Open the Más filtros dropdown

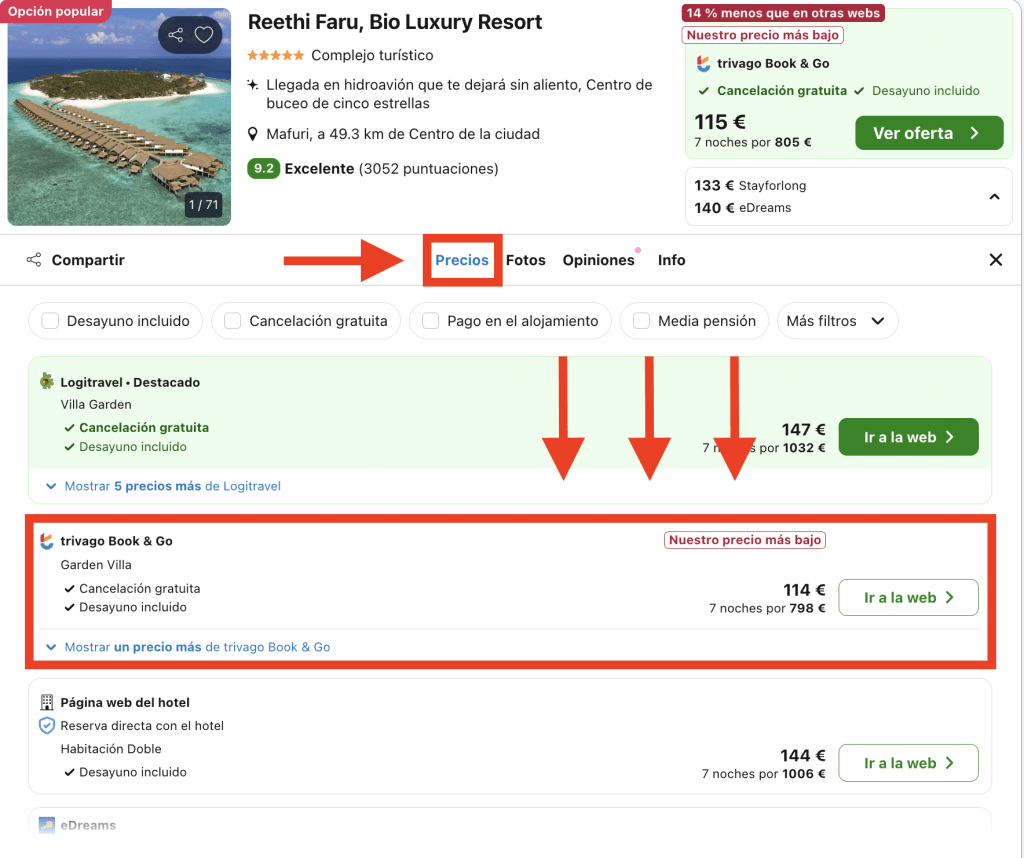(x=836, y=321)
